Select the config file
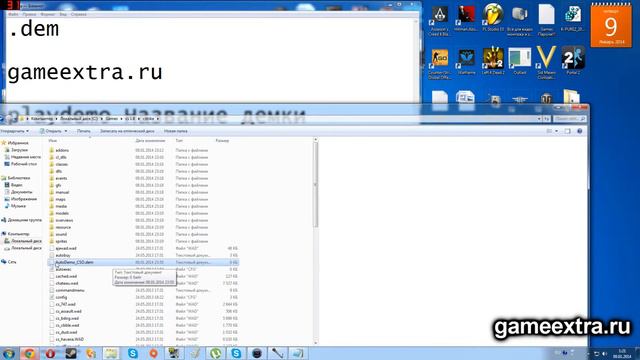The image size is (640, 360). click(61, 297)
